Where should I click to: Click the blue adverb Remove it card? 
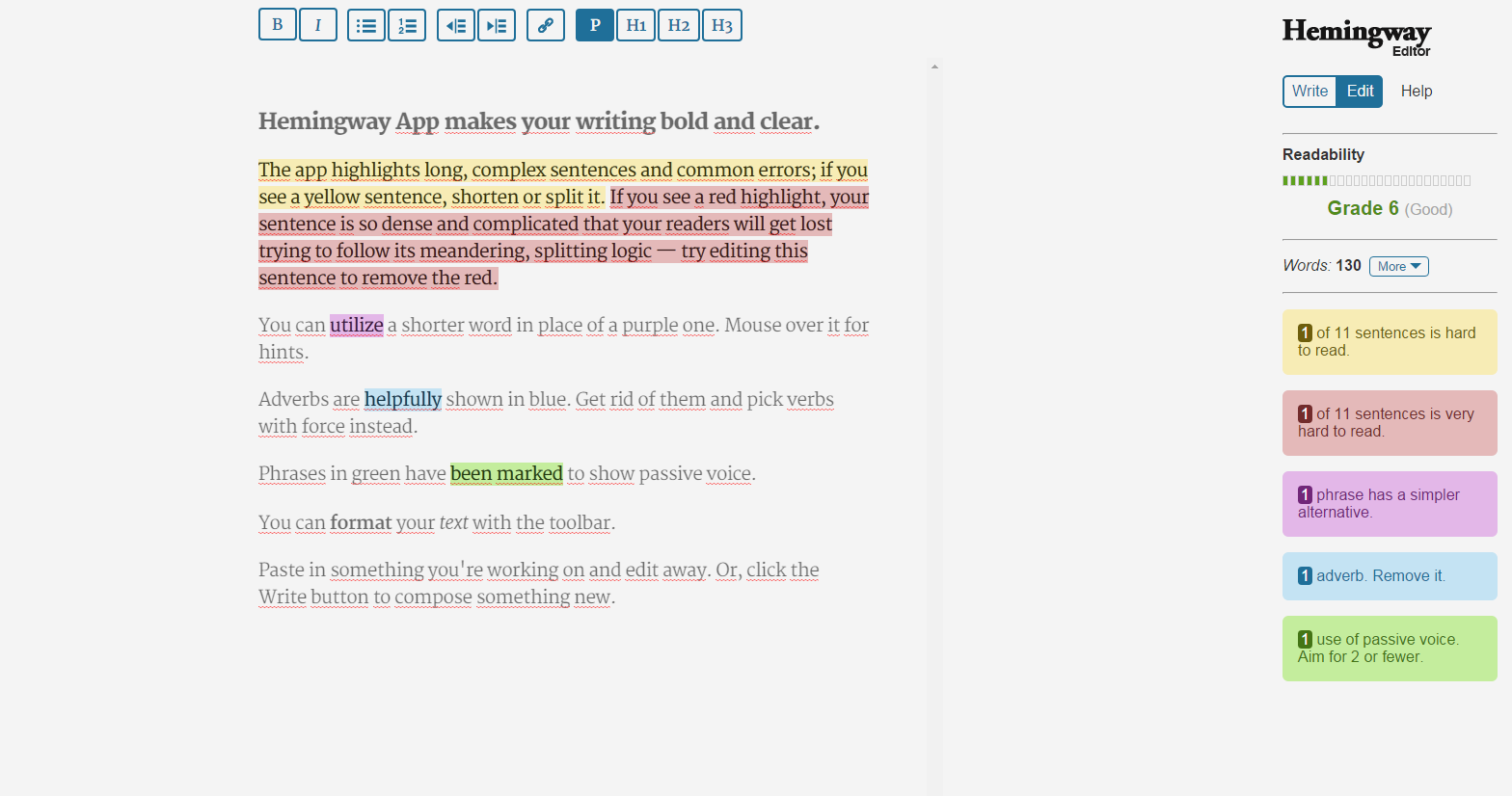[x=1390, y=576]
